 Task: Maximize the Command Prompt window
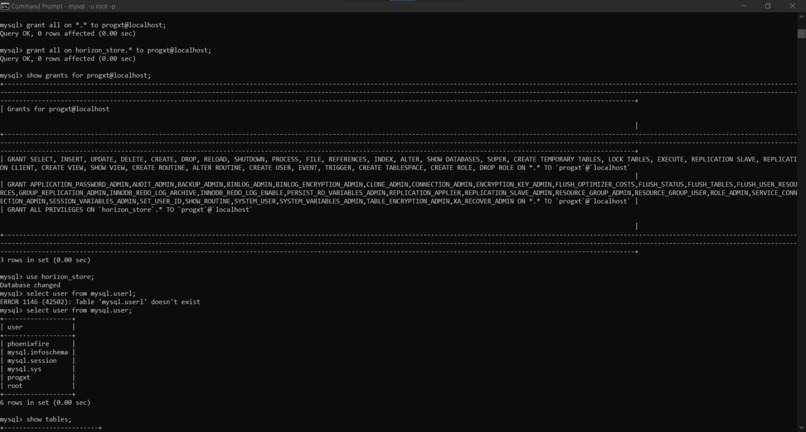click(x=767, y=6)
